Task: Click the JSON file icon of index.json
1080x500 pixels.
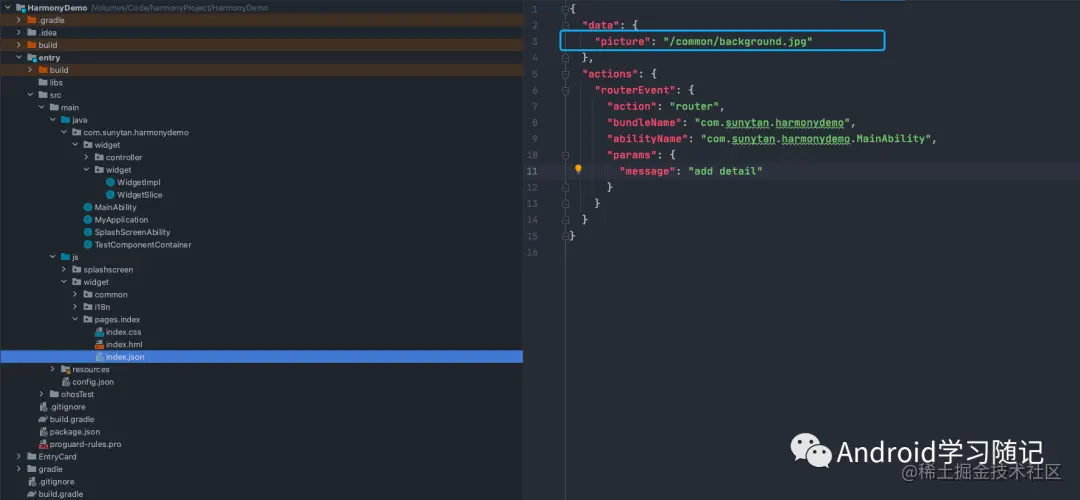Action: click(x=99, y=357)
